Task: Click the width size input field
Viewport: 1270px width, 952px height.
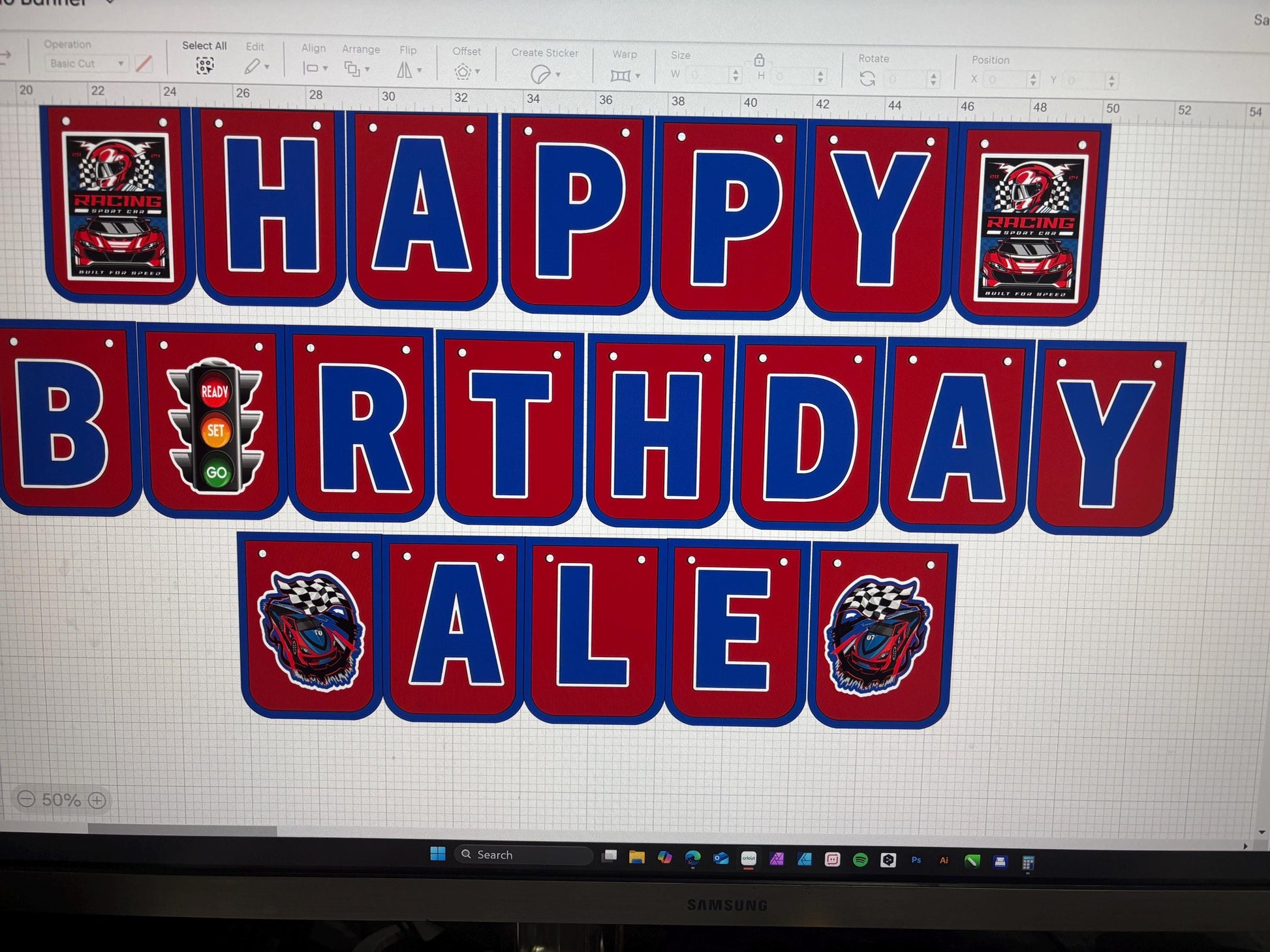Action: point(707,75)
